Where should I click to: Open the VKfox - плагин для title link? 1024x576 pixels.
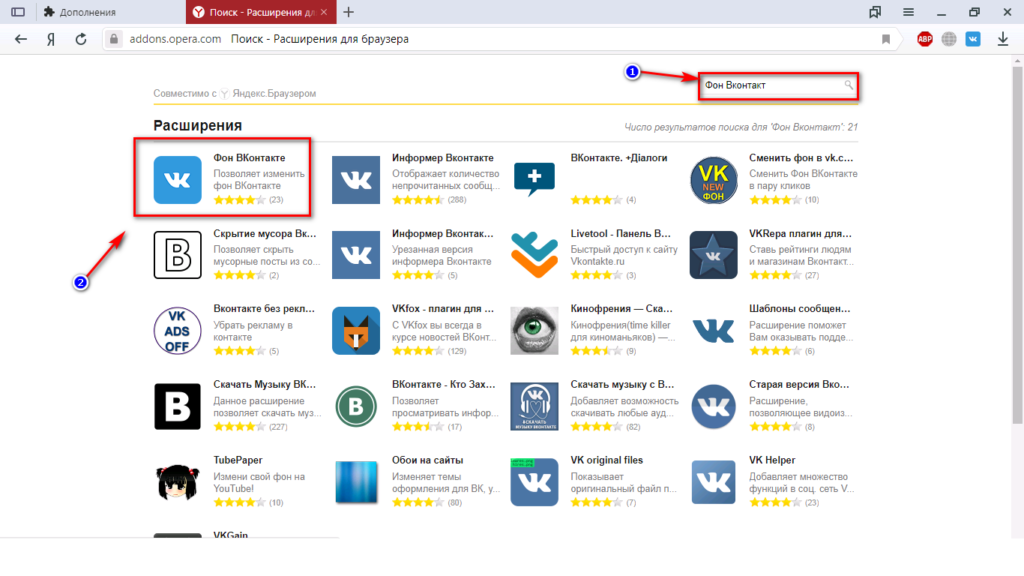pyautogui.click(x=443, y=309)
